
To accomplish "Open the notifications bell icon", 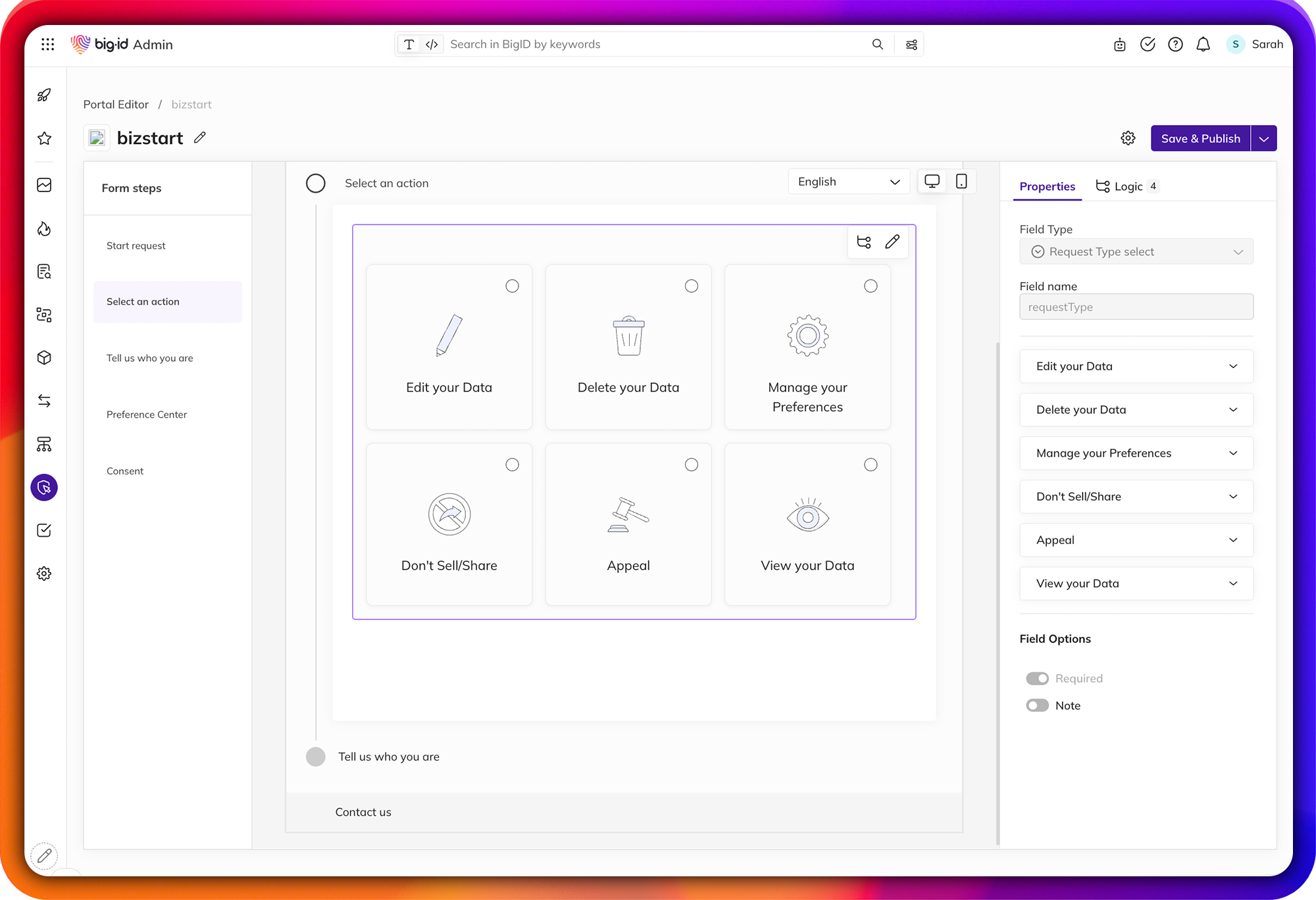I will (x=1203, y=44).
